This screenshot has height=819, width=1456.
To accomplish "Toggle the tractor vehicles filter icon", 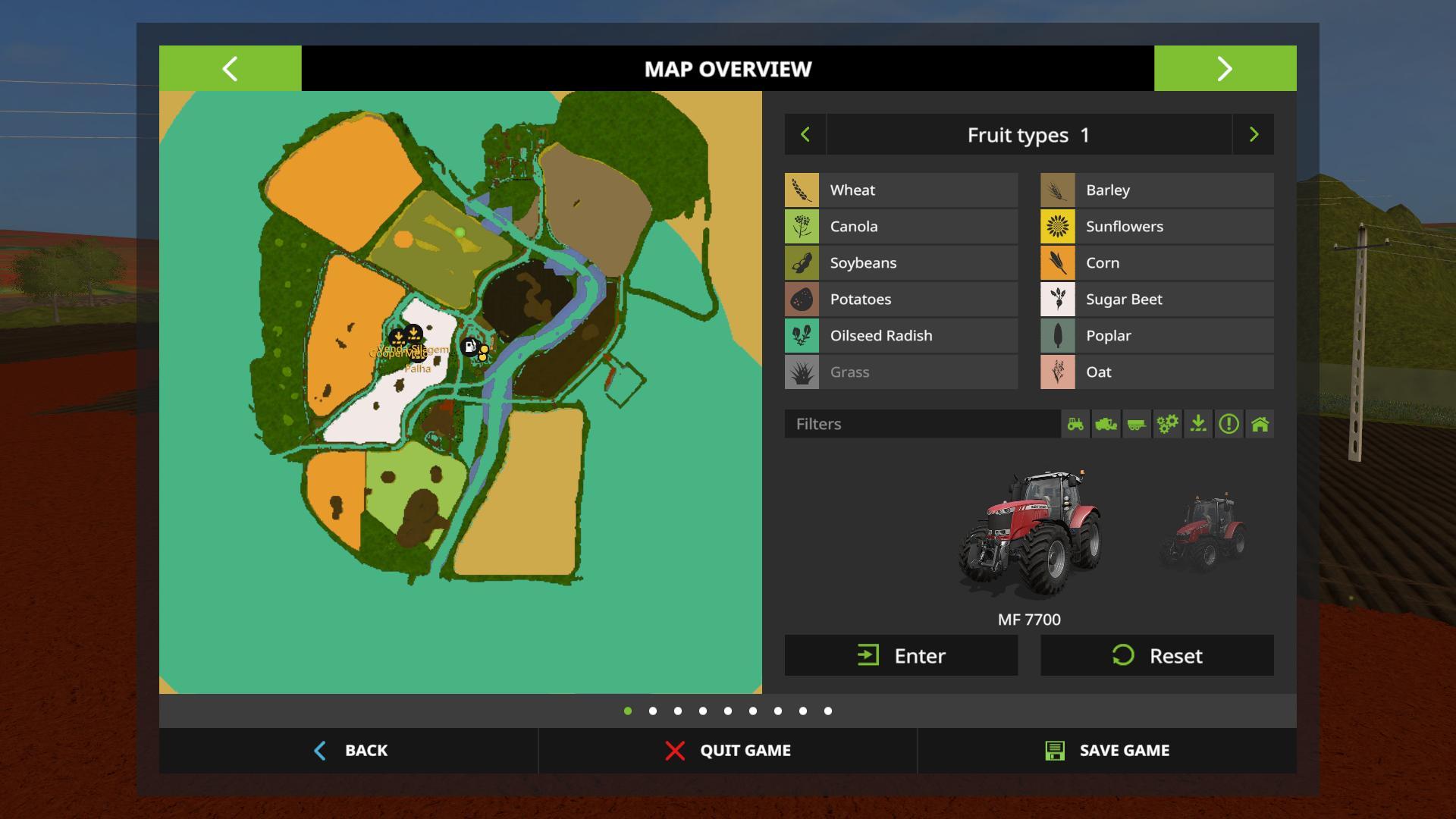I will [x=1075, y=424].
